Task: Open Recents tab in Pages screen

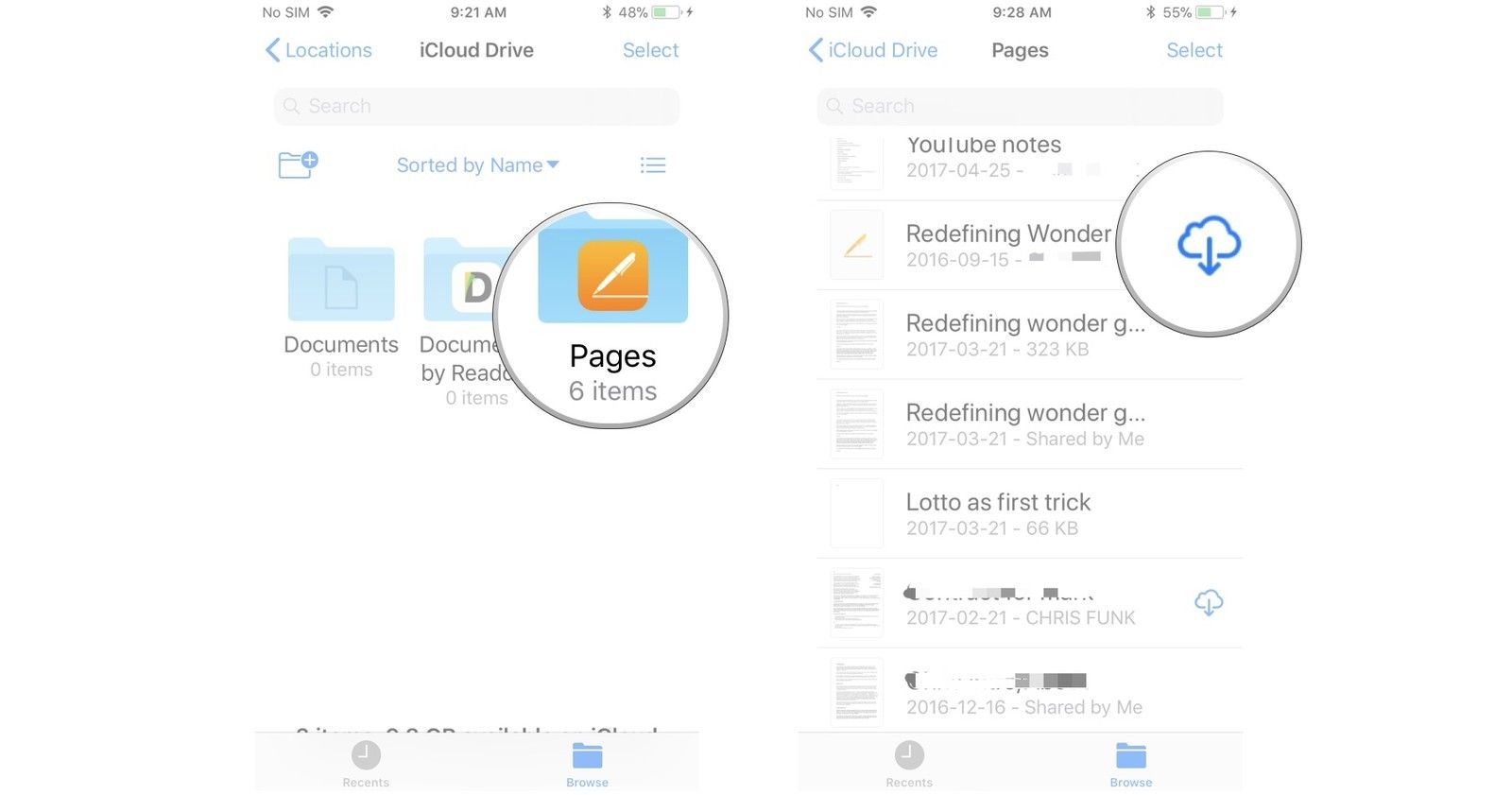Action: 909,764
